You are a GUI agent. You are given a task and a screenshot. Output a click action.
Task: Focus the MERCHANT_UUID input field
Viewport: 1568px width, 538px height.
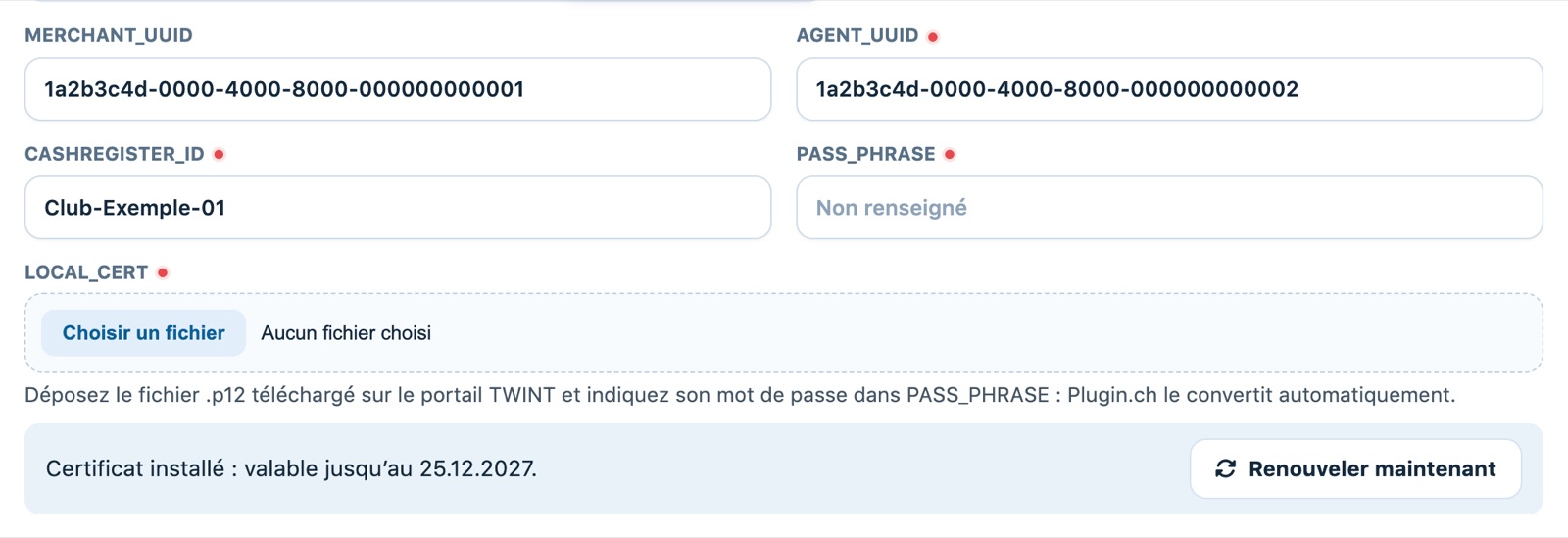pyautogui.click(x=398, y=89)
